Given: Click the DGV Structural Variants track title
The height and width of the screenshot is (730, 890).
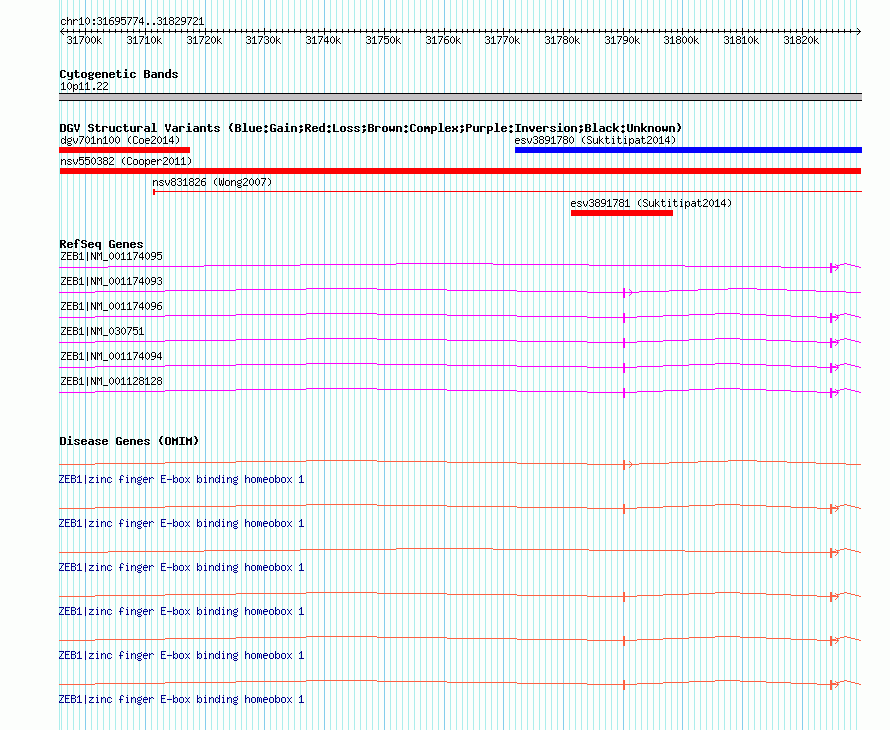Looking at the screenshot, I should tap(370, 128).
